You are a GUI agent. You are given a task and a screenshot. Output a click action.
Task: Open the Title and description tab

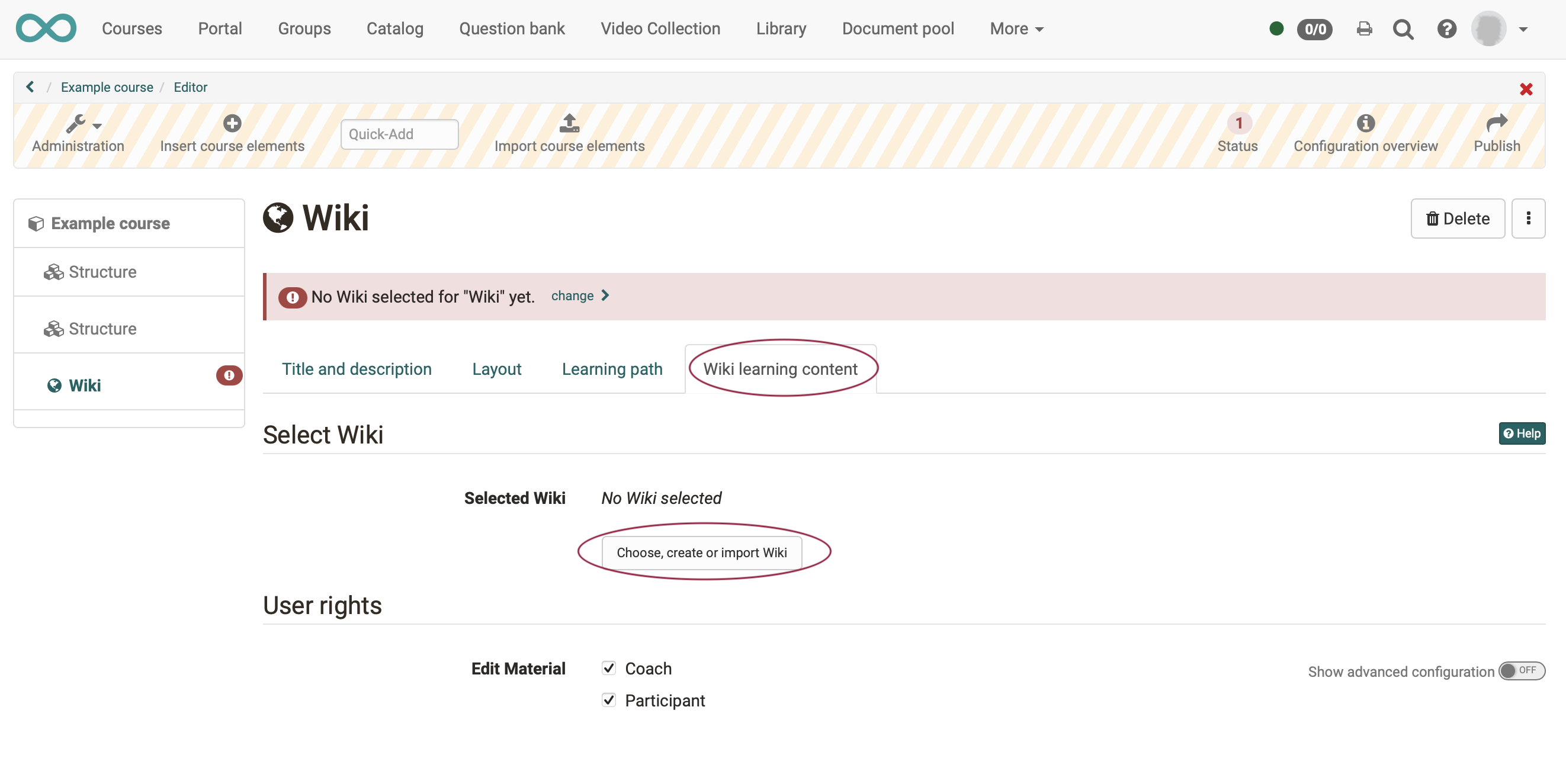point(356,369)
